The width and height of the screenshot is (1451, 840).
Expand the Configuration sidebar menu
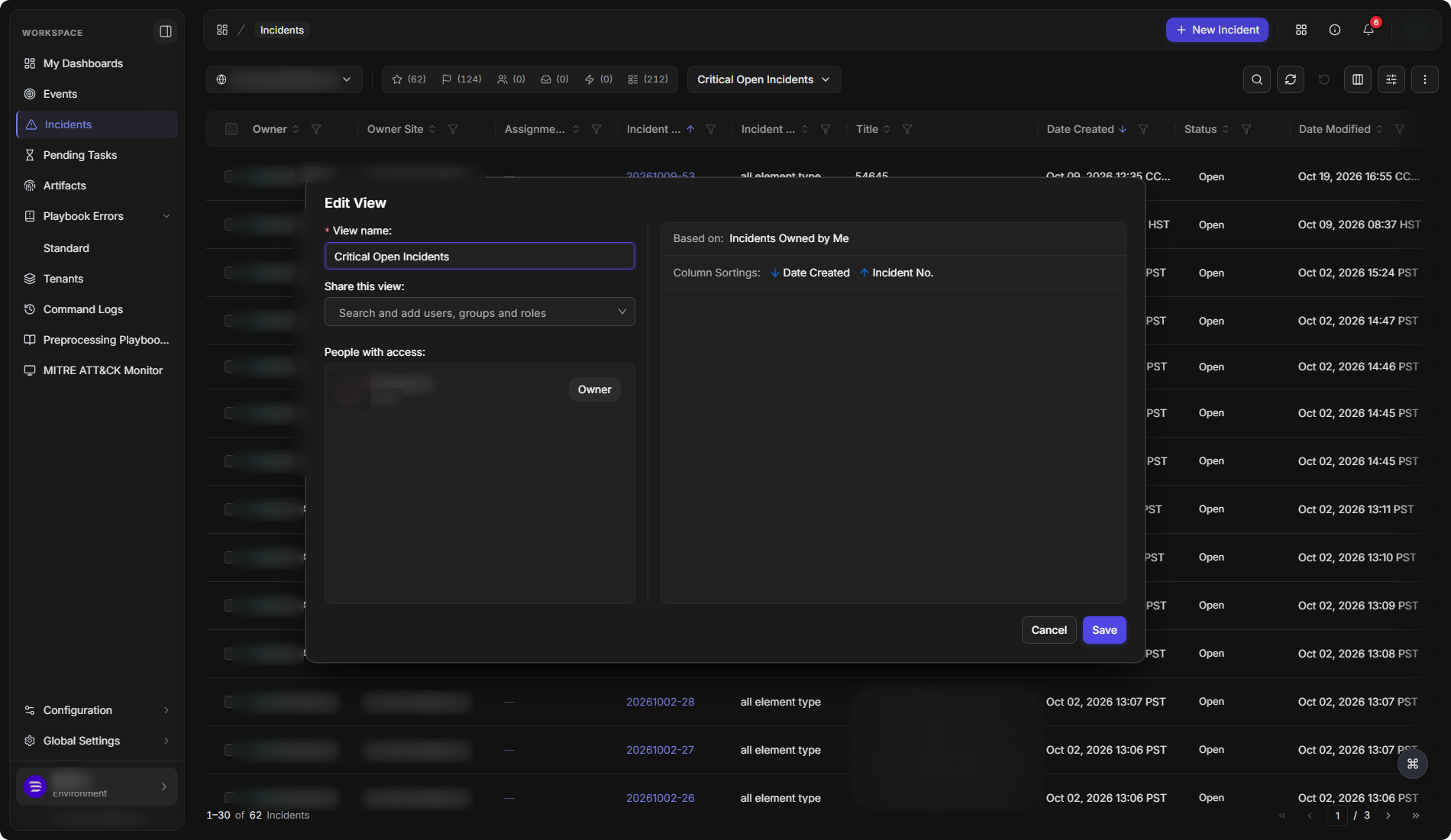96,710
